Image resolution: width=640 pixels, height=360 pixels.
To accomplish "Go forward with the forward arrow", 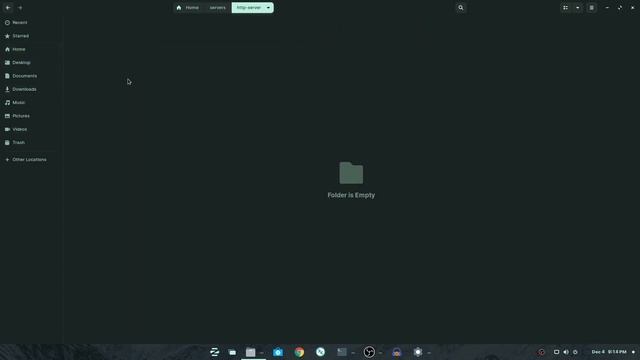I will (x=20, y=8).
